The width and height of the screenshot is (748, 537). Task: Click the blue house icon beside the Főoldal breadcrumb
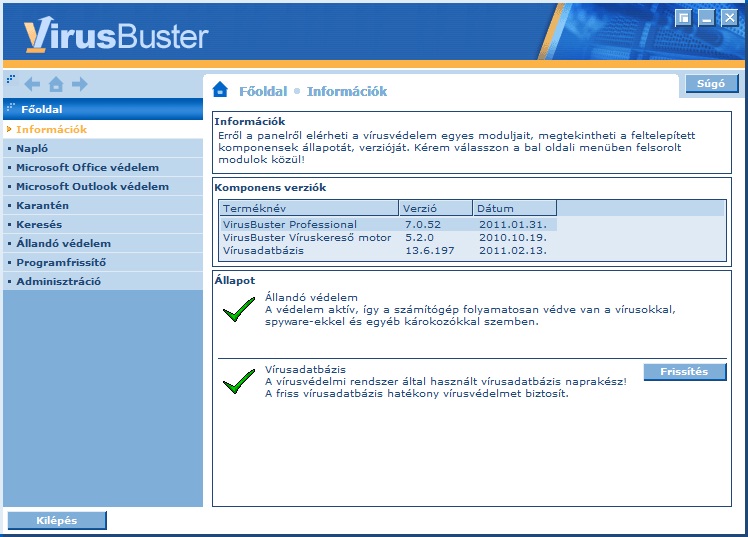pyautogui.click(x=220, y=89)
